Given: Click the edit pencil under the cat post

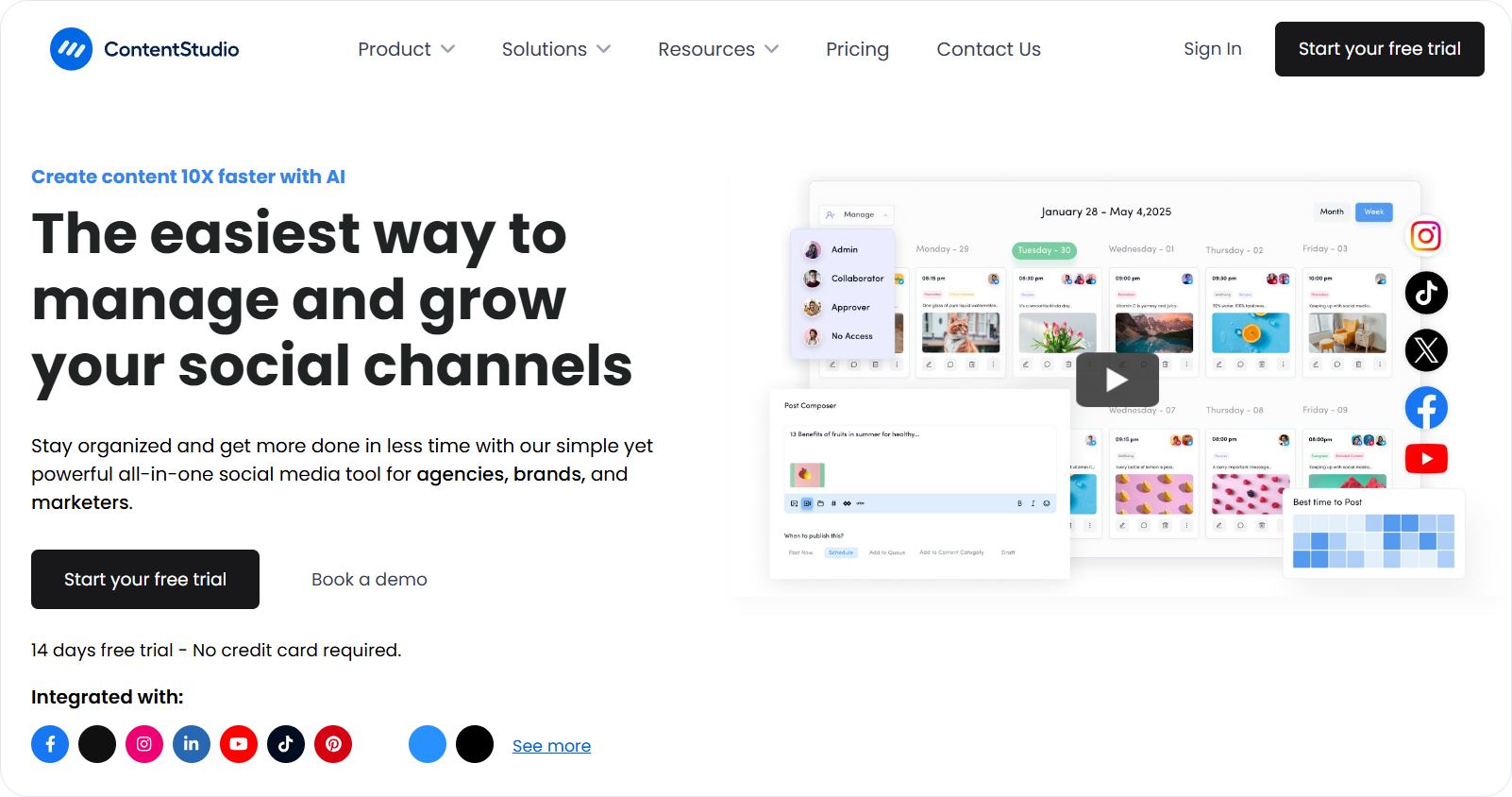Looking at the screenshot, I should pos(929,365).
